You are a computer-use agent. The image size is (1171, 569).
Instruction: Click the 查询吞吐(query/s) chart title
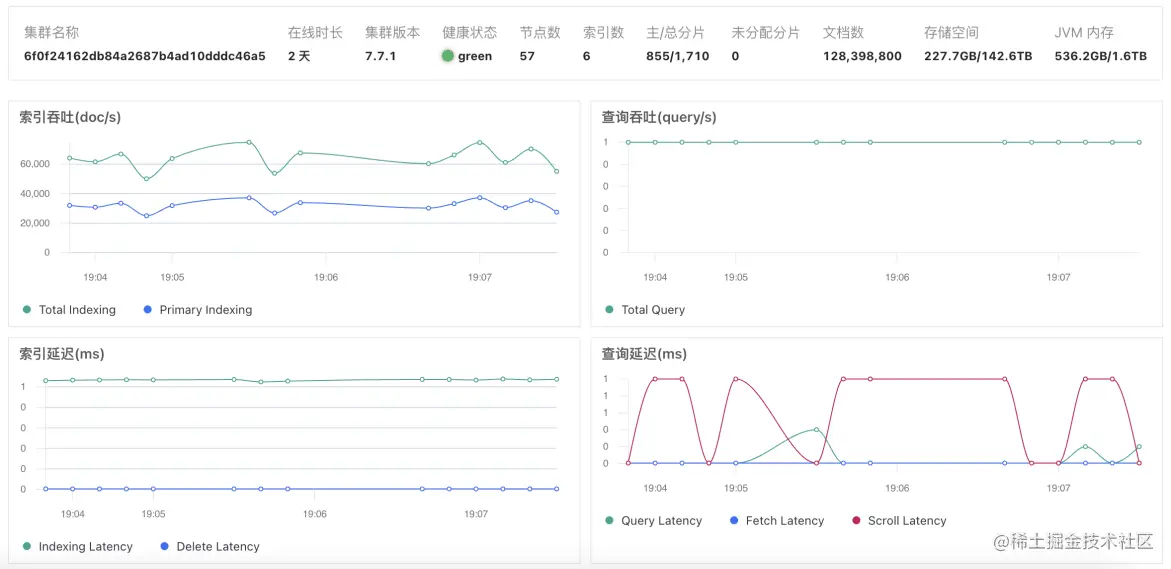click(x=659, y=117)
